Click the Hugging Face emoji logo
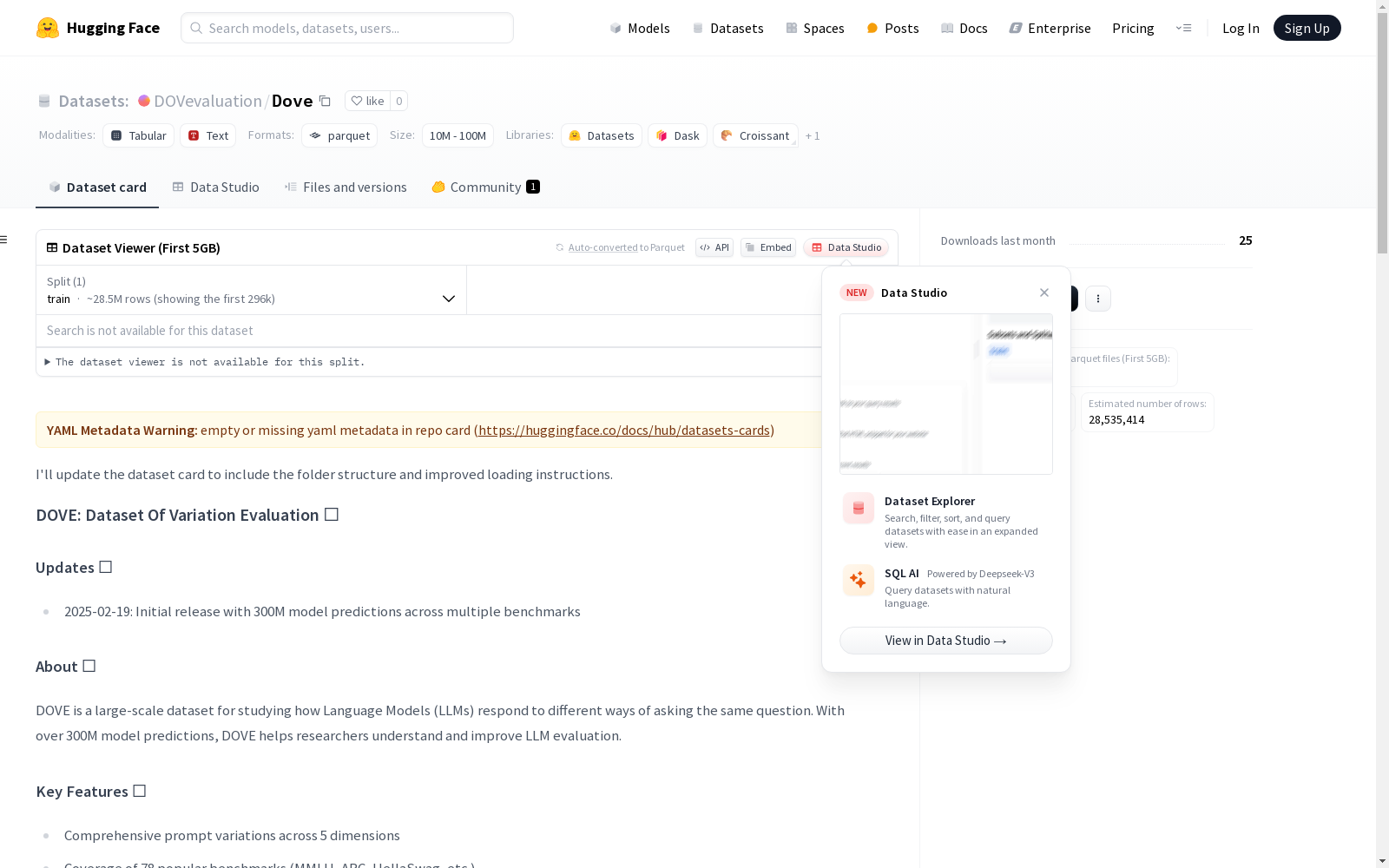This screenshot has width=1389, height=868. pyautogui.click(x=48, y=28)
